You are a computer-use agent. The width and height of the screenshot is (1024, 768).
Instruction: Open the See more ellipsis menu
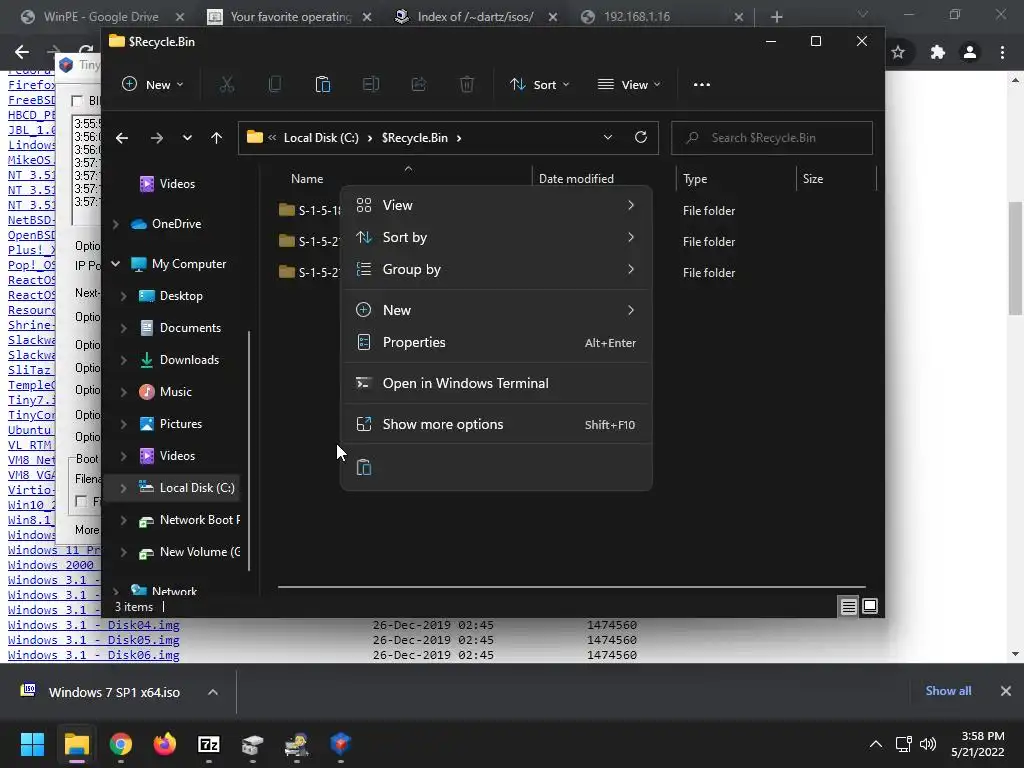(x=701, y=84)
